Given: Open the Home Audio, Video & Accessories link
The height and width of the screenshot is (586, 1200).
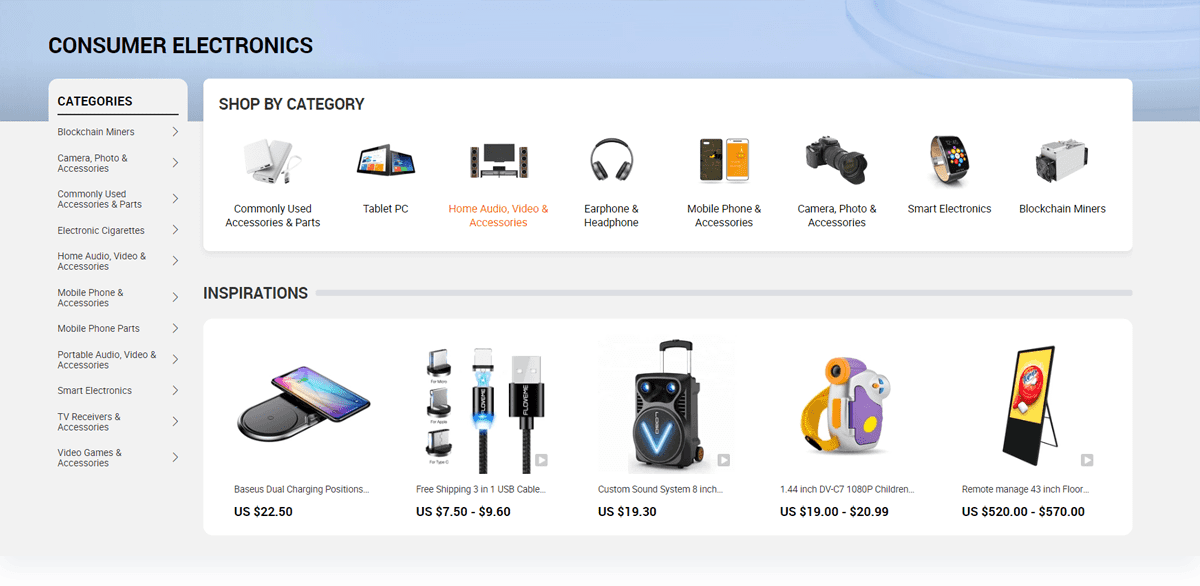Looking at the screenshot, I should click(x=498, y=216).
